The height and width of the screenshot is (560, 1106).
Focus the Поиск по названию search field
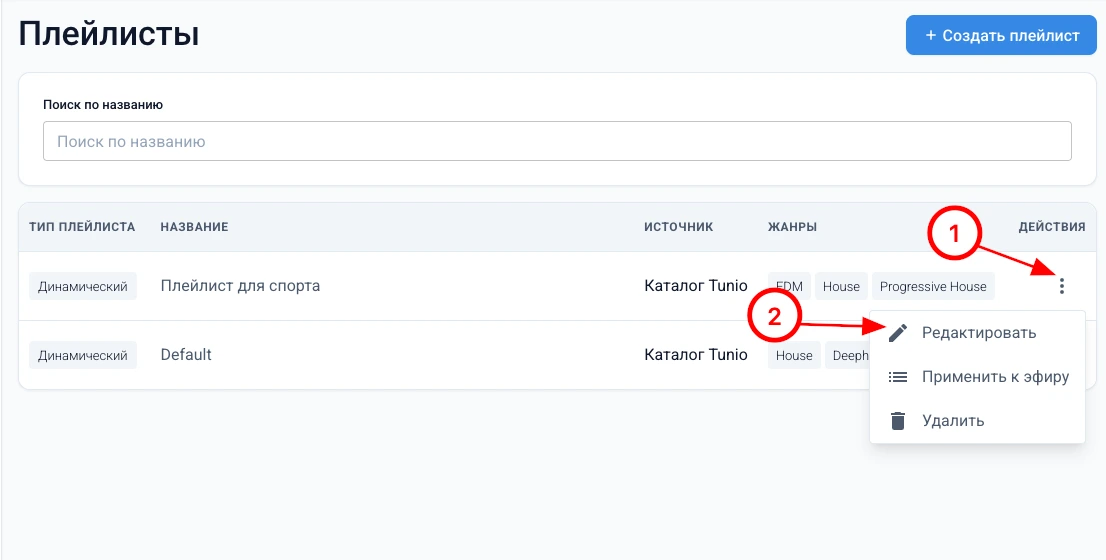(557, 142)
